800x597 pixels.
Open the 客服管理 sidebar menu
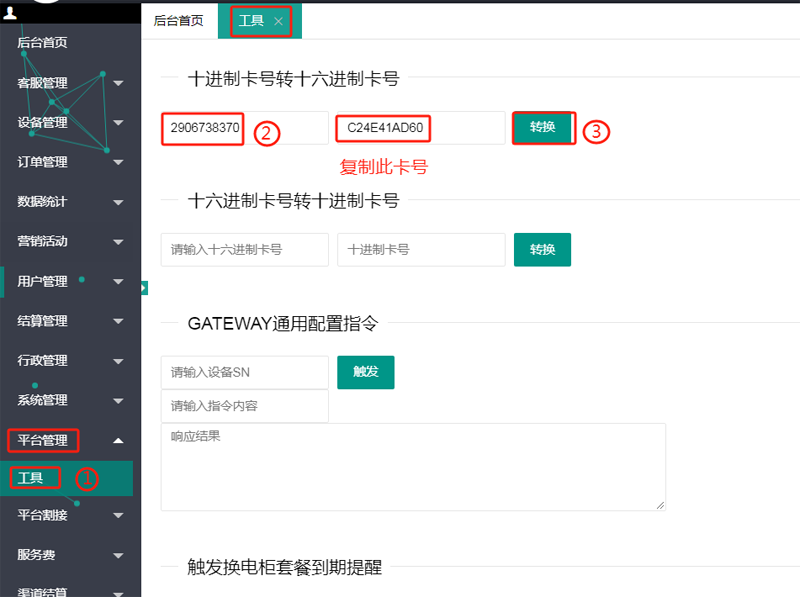click(x=42, y=83)
